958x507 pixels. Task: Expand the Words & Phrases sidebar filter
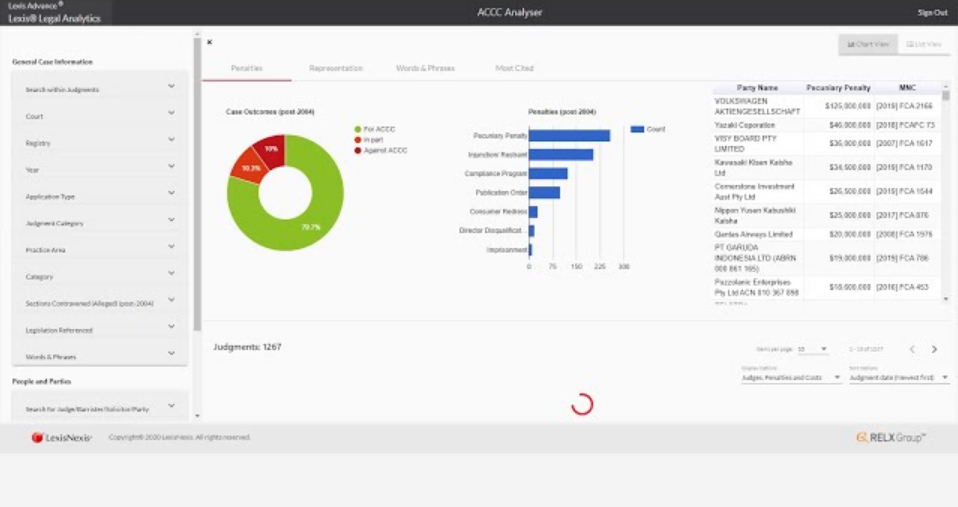point(100,357)
